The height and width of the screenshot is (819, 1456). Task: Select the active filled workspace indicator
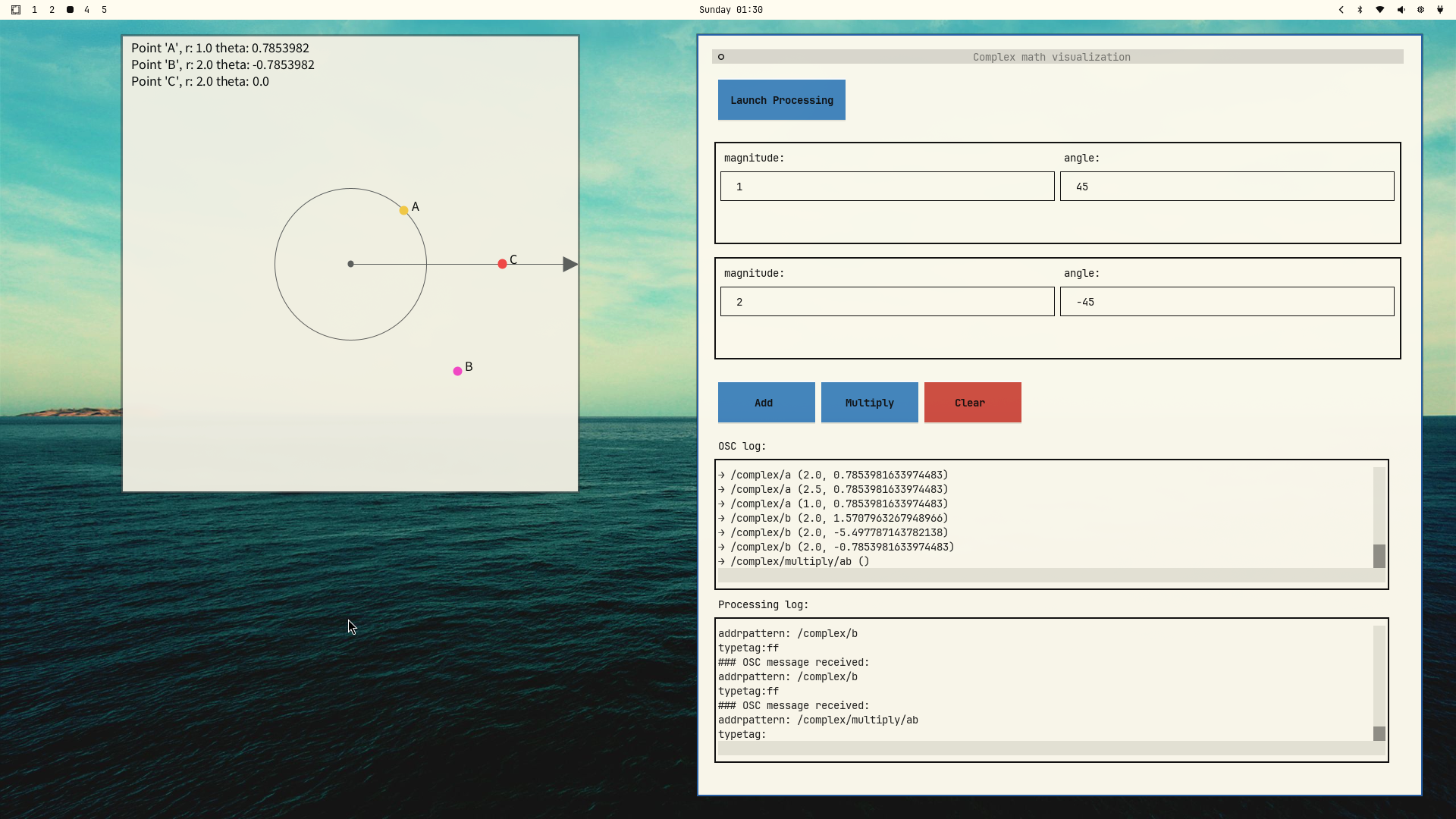tap(70, 10)
